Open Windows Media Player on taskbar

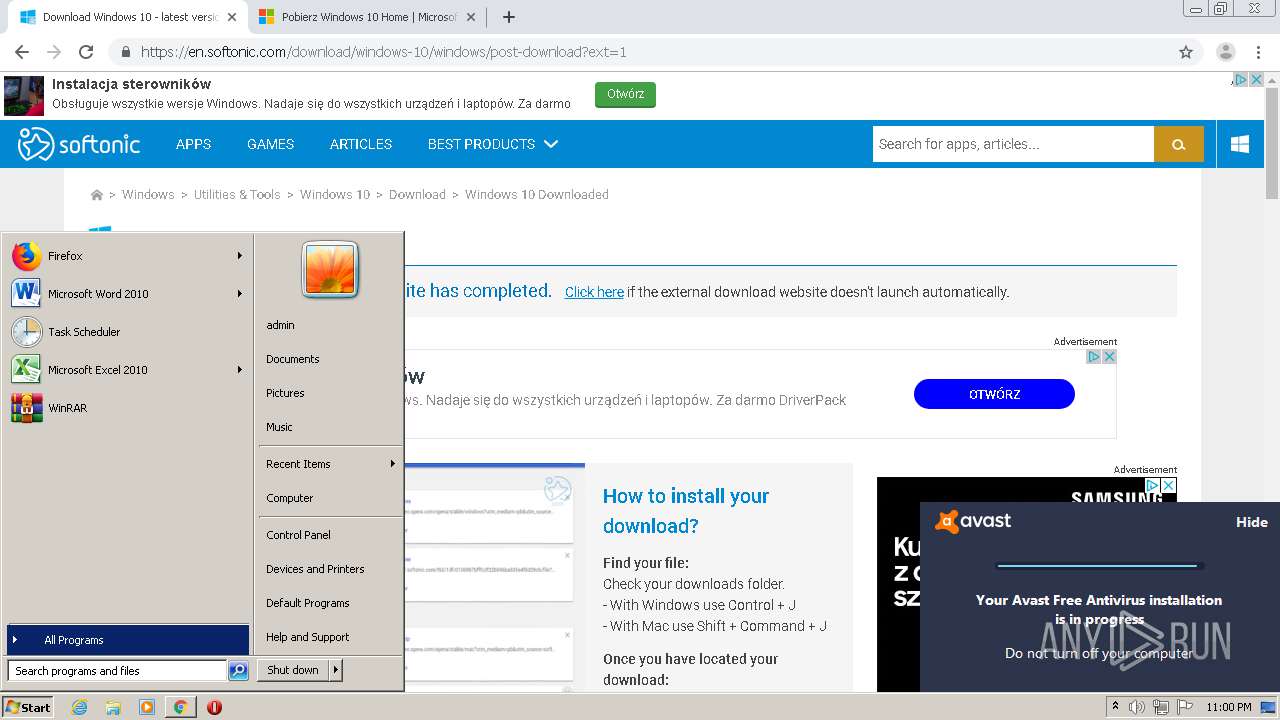click(x=147, y=707)
